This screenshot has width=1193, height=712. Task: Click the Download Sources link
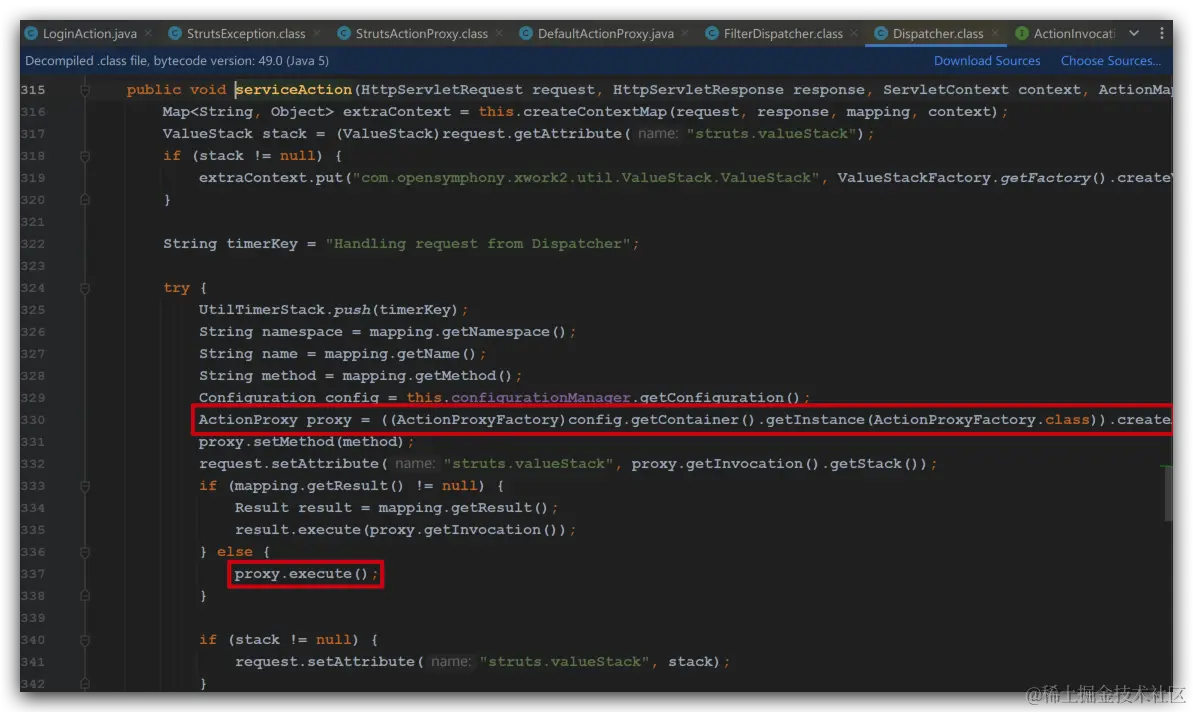pos(987,61)
